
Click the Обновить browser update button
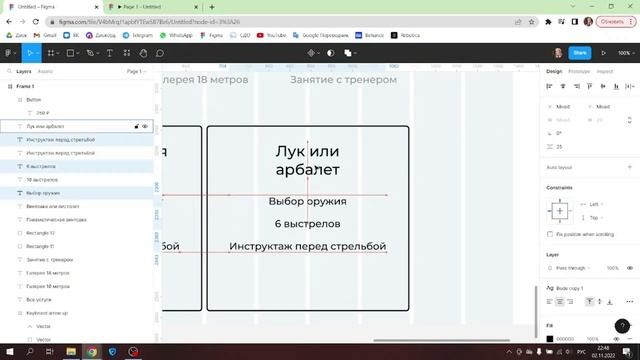[x=616, y=22]
